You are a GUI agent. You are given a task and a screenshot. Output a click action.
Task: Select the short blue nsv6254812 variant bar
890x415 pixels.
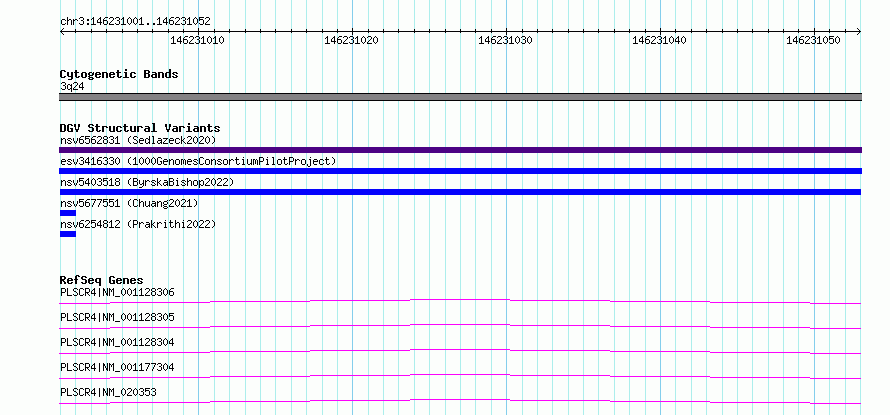click(x=68, y=234)
